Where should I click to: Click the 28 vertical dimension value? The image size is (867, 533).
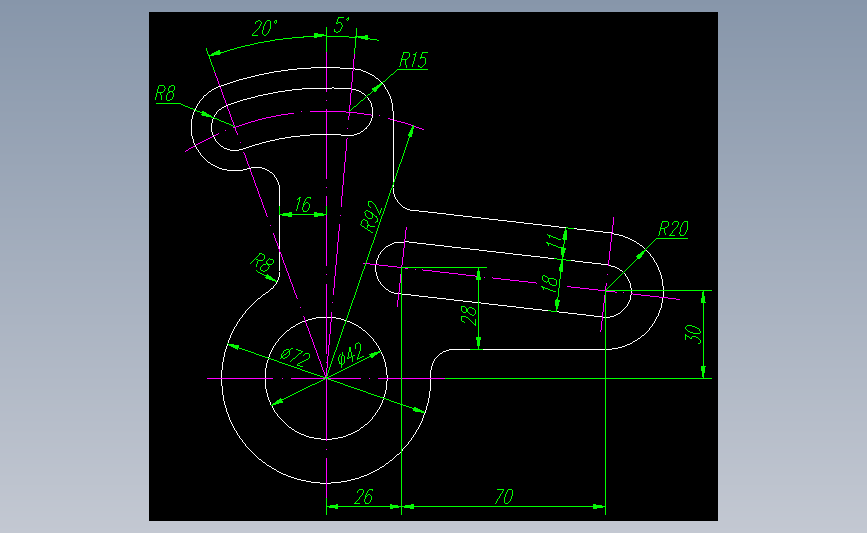[x=468, y=315]
